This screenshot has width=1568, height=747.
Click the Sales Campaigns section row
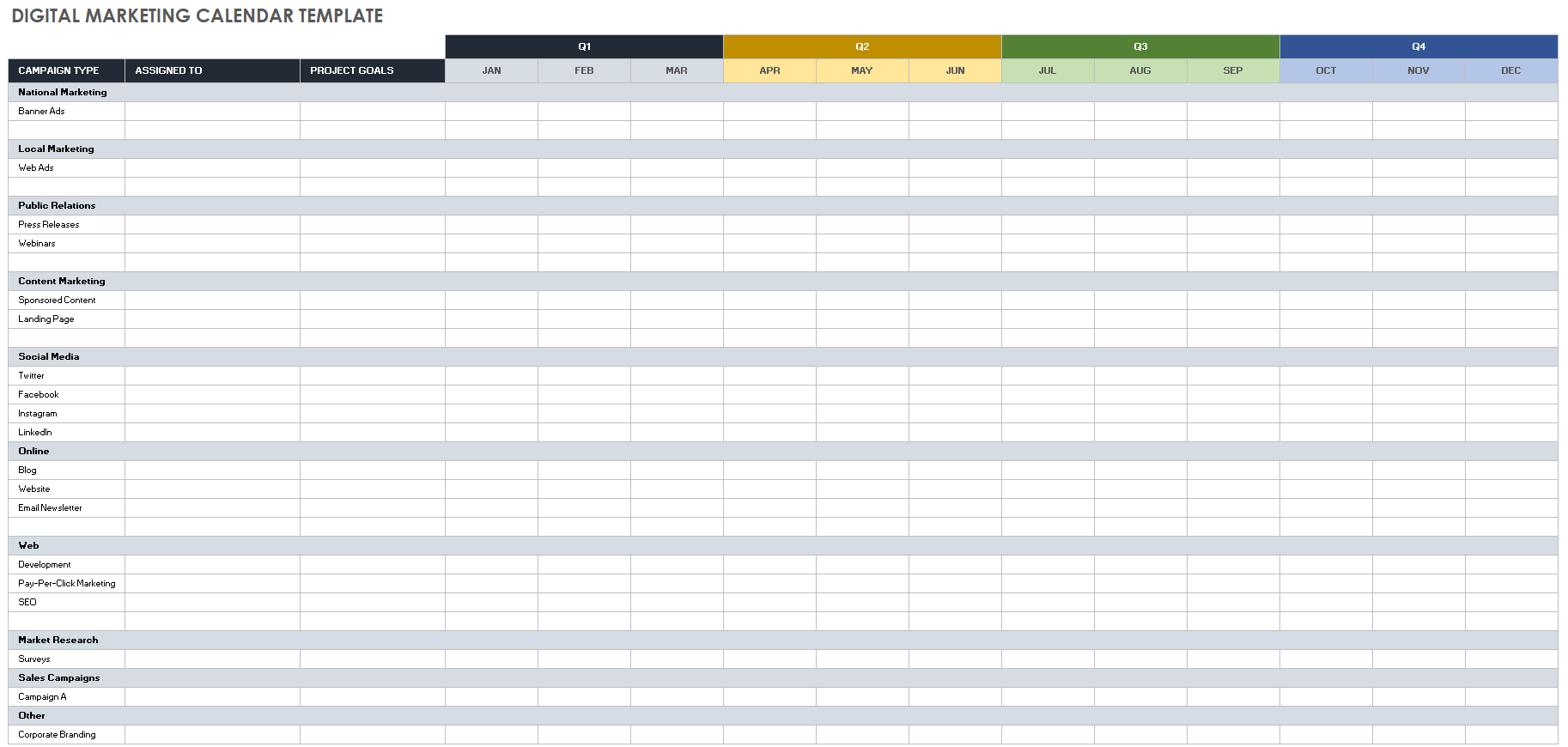tap(783, 677)
